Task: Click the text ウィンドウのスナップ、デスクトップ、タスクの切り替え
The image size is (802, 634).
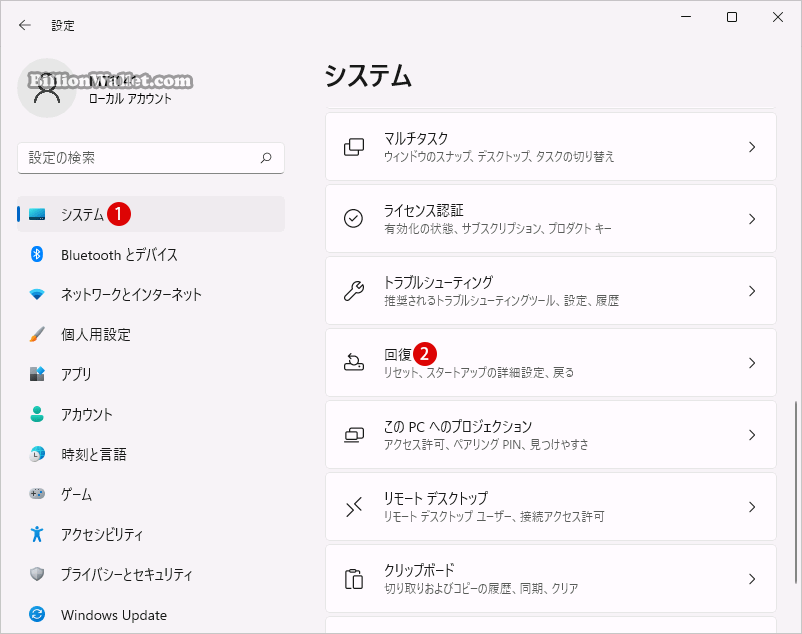Action: click(x=499, y=156)
